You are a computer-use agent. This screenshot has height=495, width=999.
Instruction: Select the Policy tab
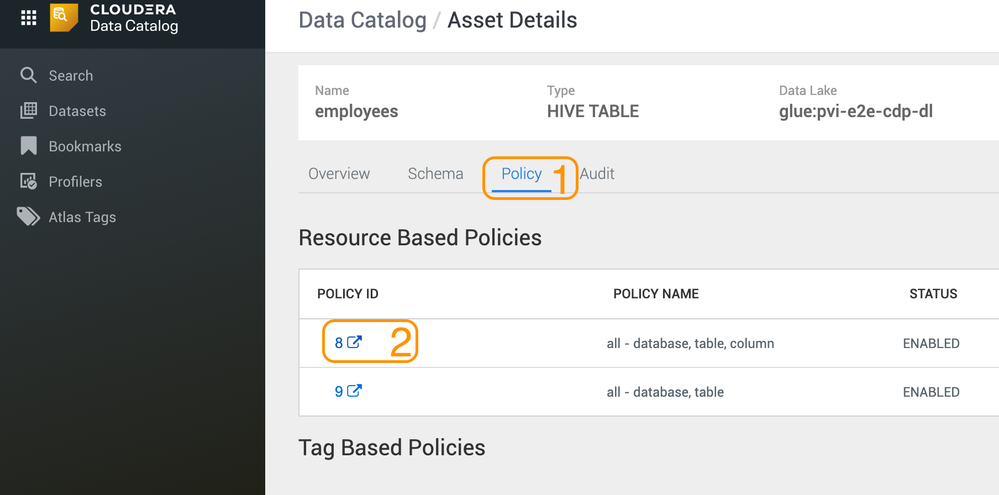tap(521, 174)
